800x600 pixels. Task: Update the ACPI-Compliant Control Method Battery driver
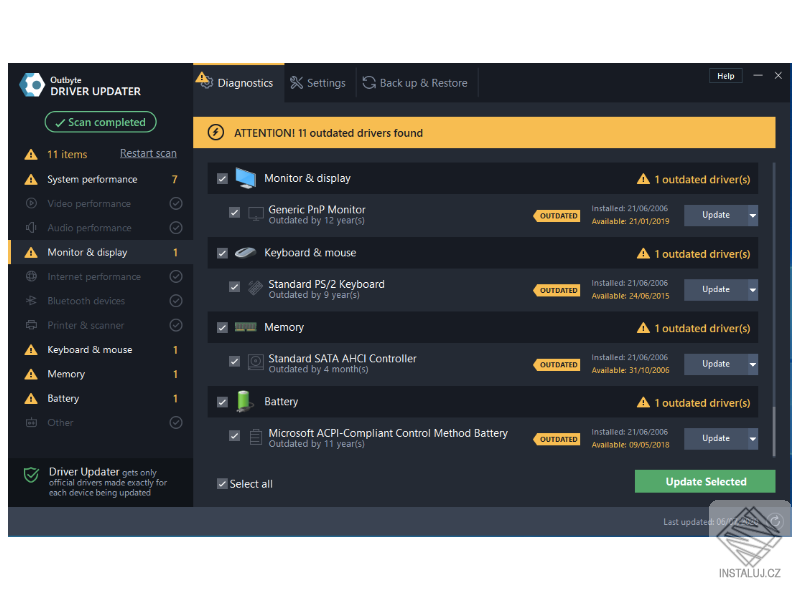pos(716,439)
